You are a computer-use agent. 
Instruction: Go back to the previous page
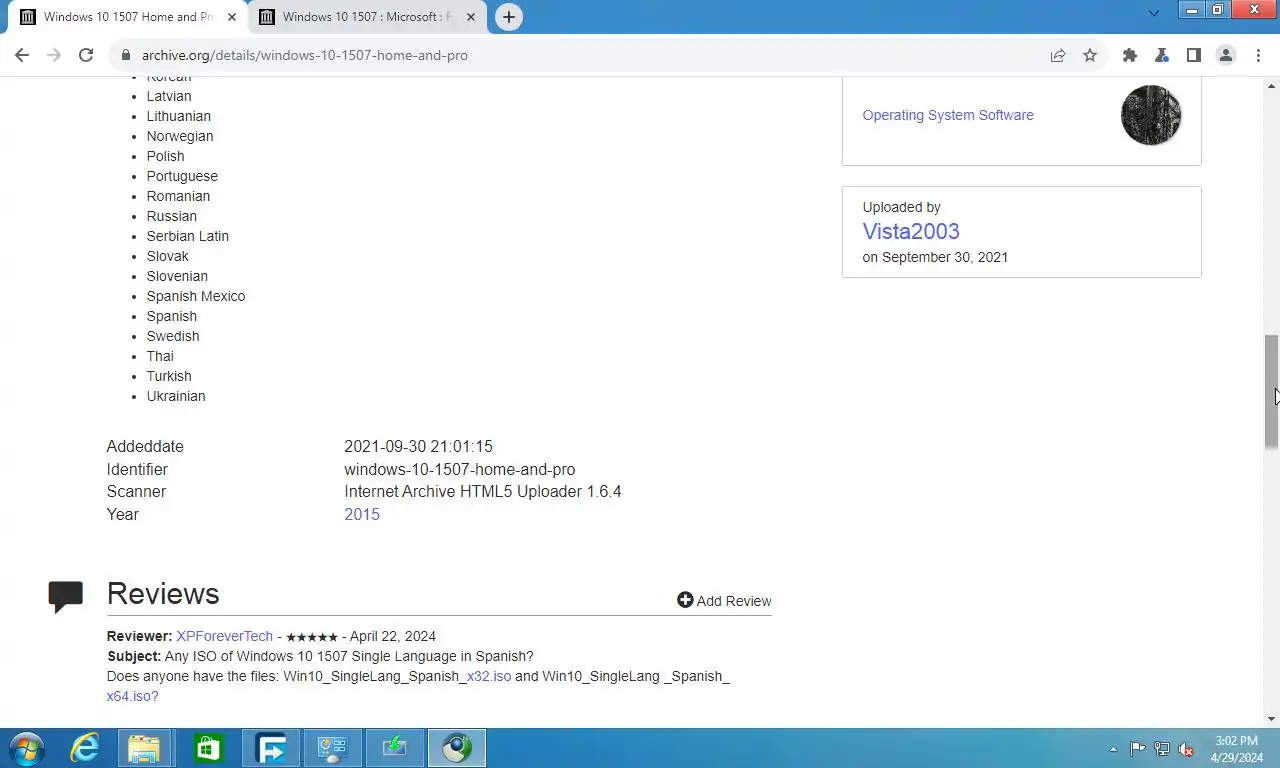[22, 55]
